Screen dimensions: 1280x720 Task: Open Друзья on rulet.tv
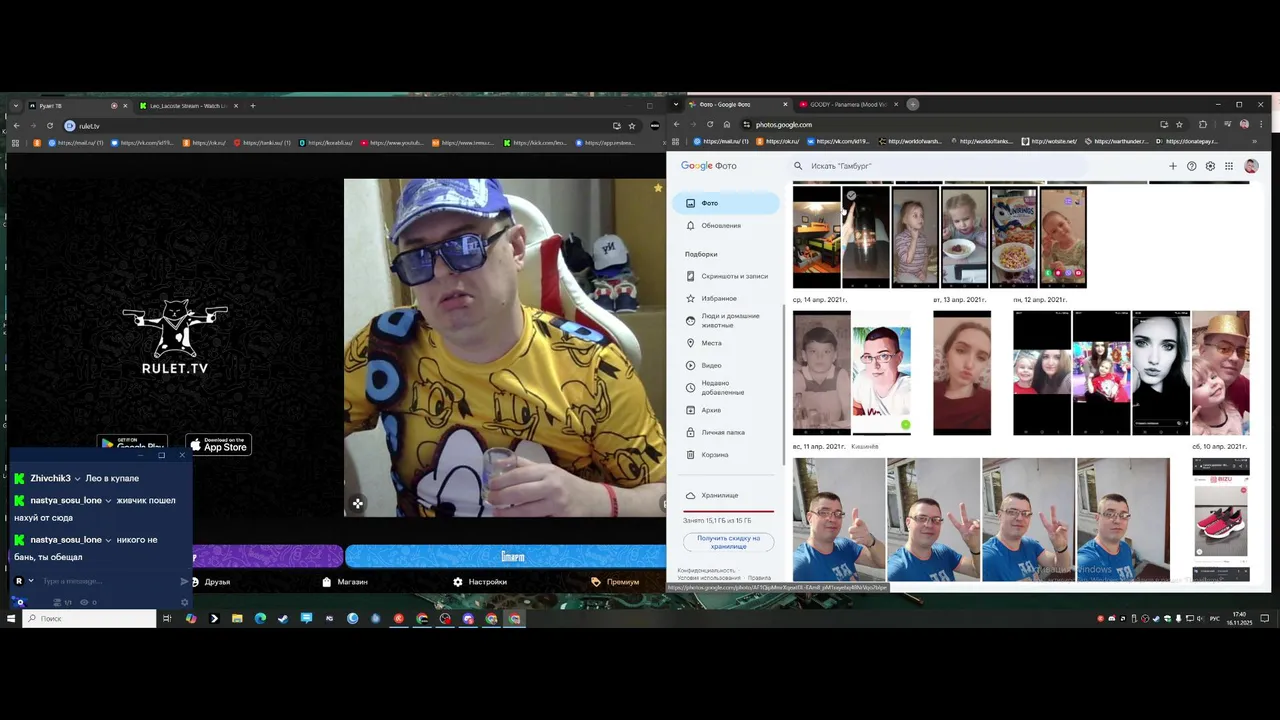(211, 582)
